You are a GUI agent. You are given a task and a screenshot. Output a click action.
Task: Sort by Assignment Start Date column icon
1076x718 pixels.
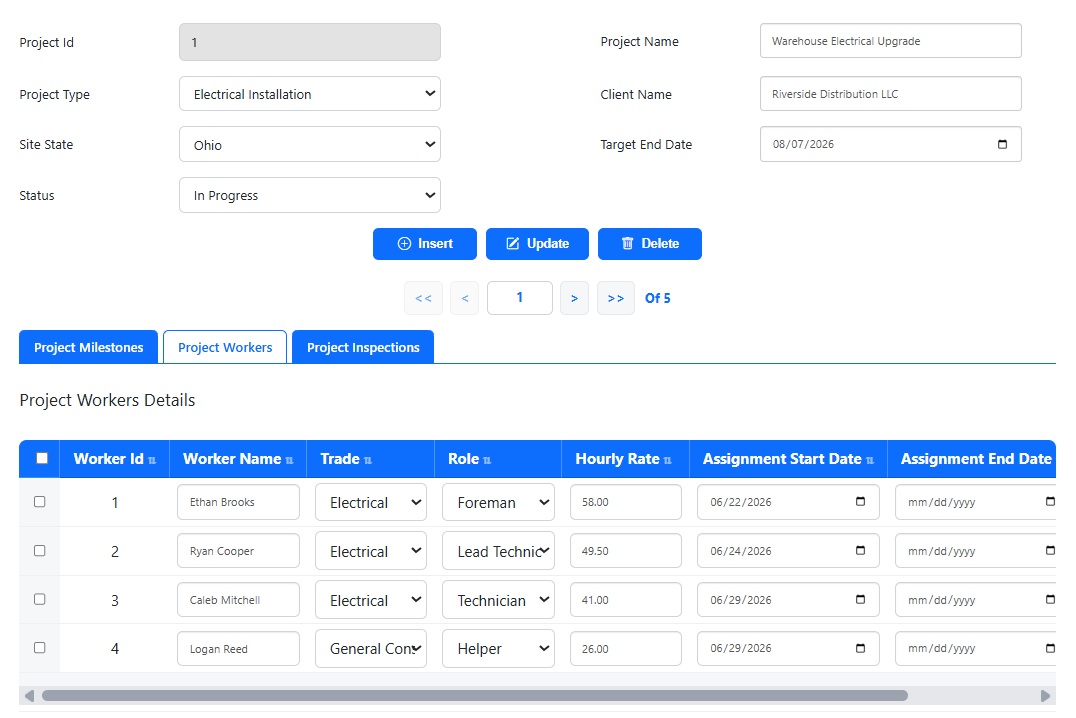point(870,460)
